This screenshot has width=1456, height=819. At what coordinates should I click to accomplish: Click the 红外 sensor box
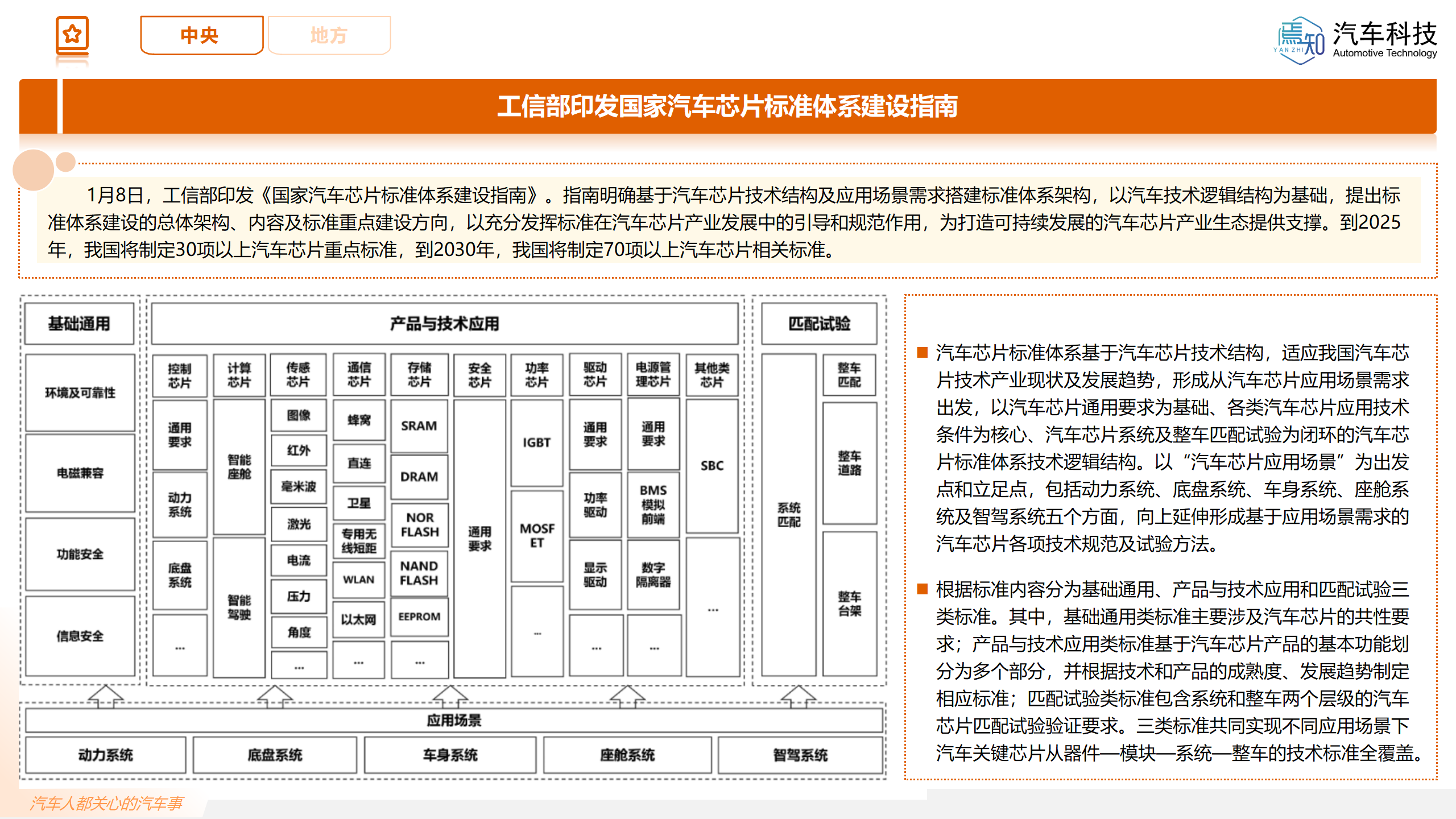[299, 450]
